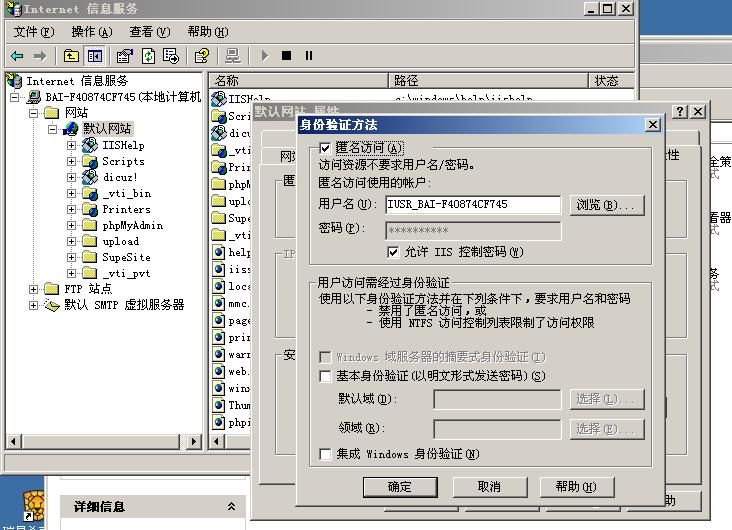This screenshot has width=732, height=530.
Task: Click the Up one level folder icon
Action: [x=71, y=56]
